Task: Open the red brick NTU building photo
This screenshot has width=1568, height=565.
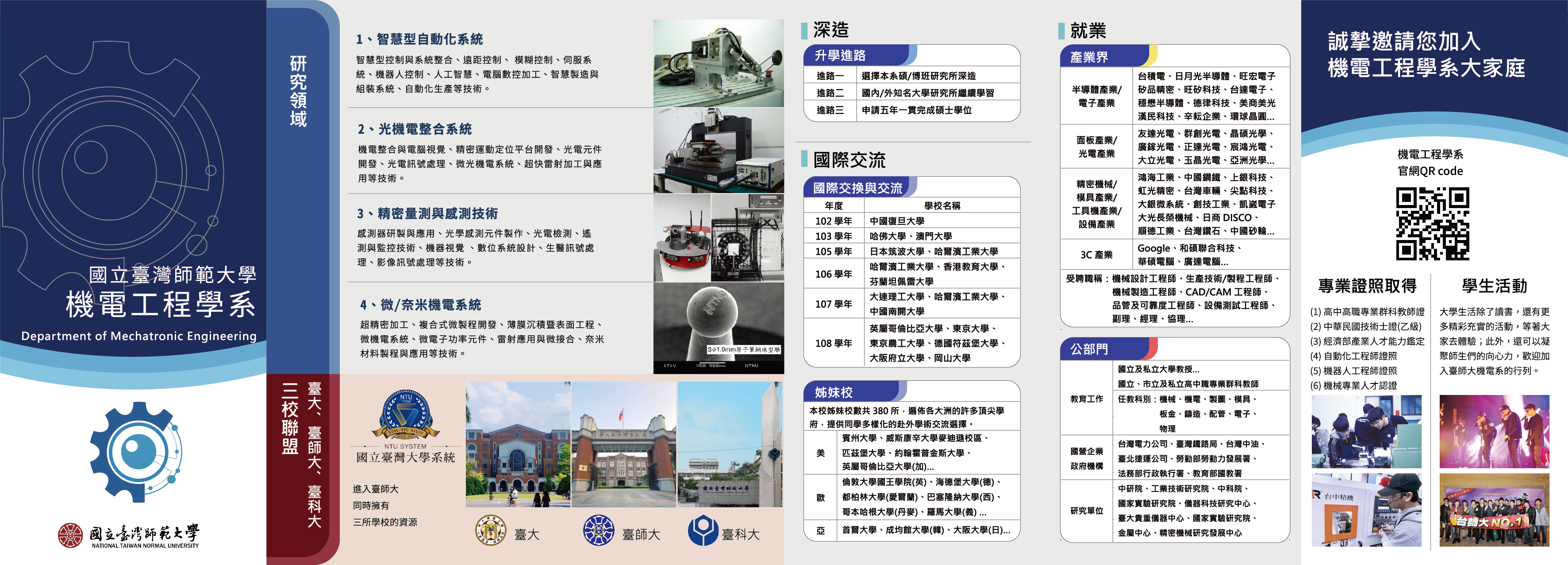Action: (518, 444)
